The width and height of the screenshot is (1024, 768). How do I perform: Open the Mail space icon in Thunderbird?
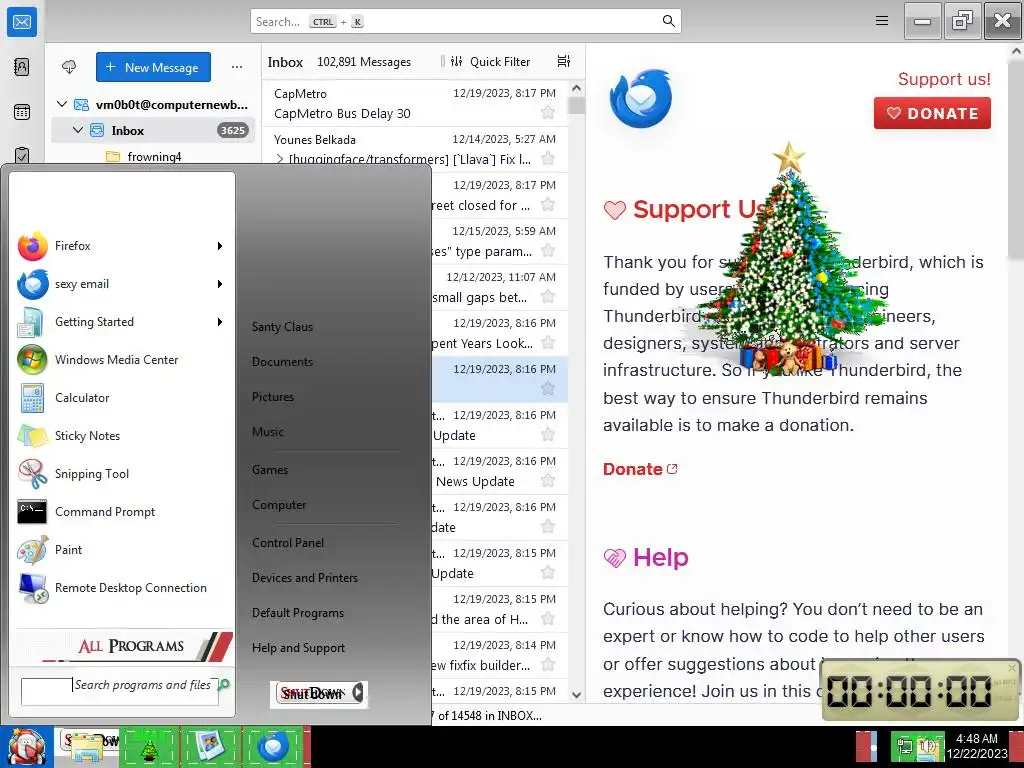[22, 22]
